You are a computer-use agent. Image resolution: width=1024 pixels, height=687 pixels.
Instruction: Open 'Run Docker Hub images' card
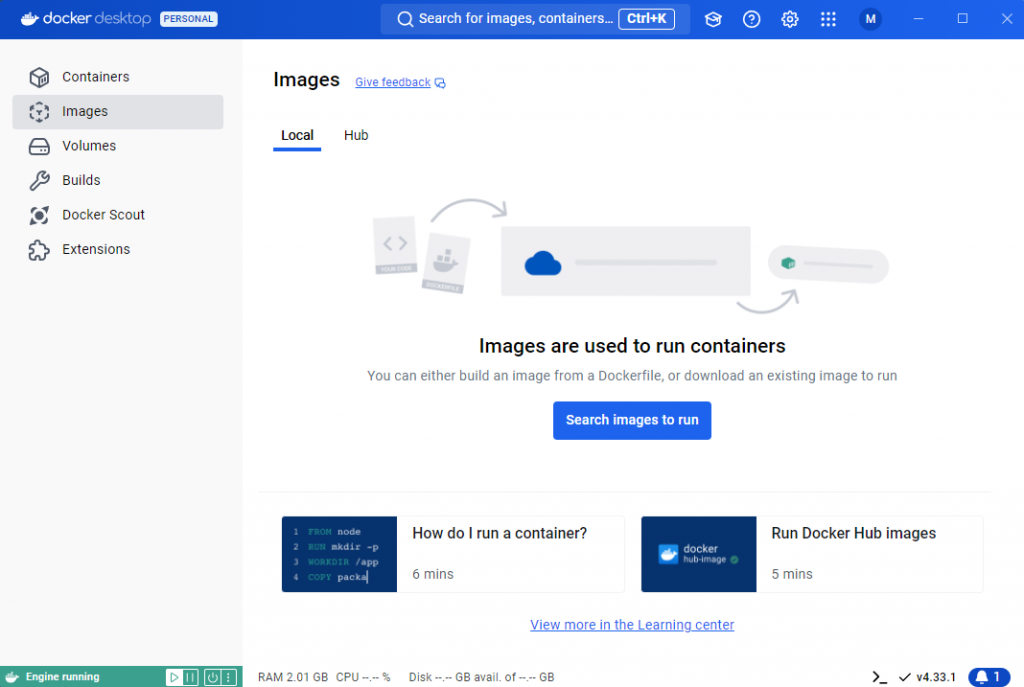click(x=812, y=554)
